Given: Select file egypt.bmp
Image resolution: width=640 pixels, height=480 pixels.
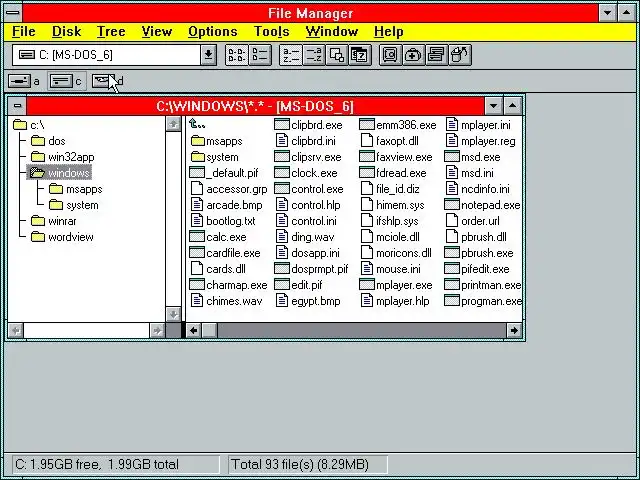Looking at the screenshot, I should click(x=308, y=301).
